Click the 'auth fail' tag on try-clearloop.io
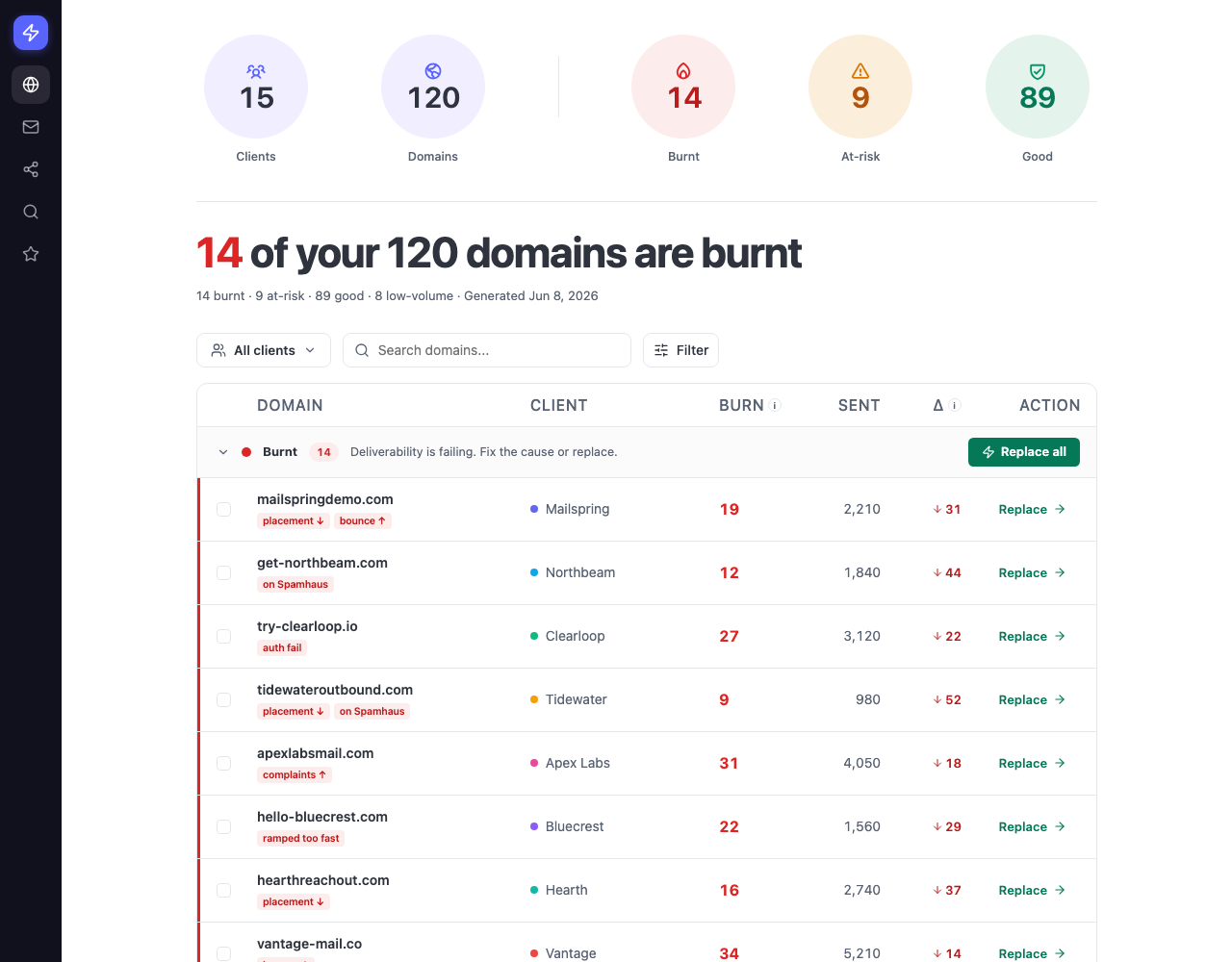Image resolution: width=1232 pixels, height=962 pixels. coord(282,648)
